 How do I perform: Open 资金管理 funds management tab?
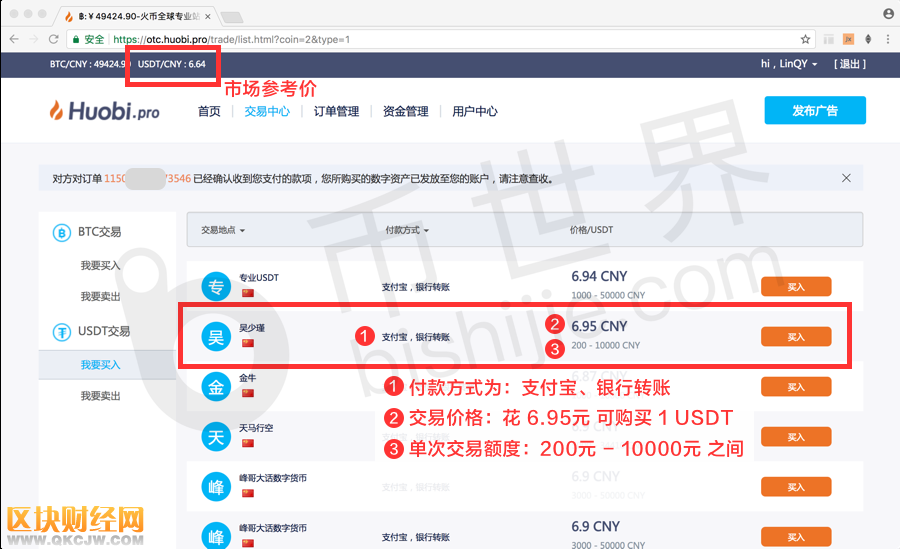[406, 111]
